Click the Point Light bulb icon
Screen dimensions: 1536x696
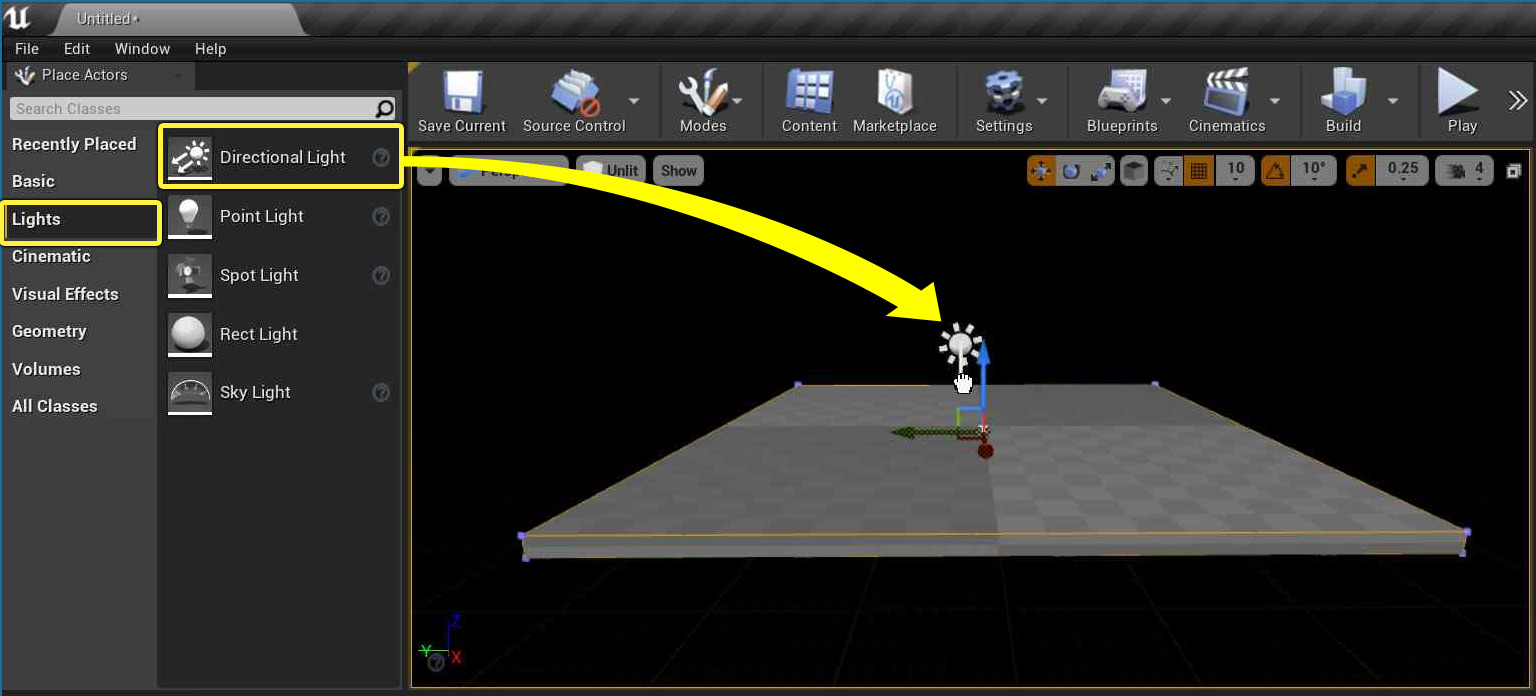(190, 216)
